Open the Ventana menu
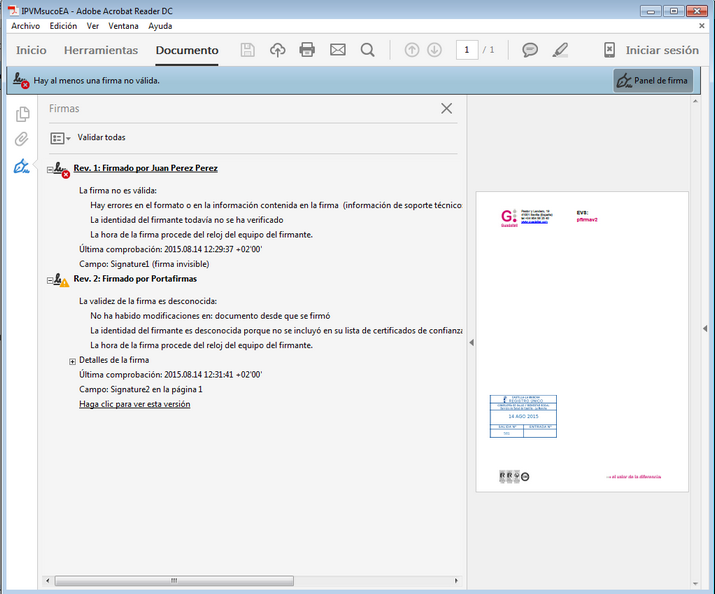This screenshot has width=715, height=594. [123, 26]
